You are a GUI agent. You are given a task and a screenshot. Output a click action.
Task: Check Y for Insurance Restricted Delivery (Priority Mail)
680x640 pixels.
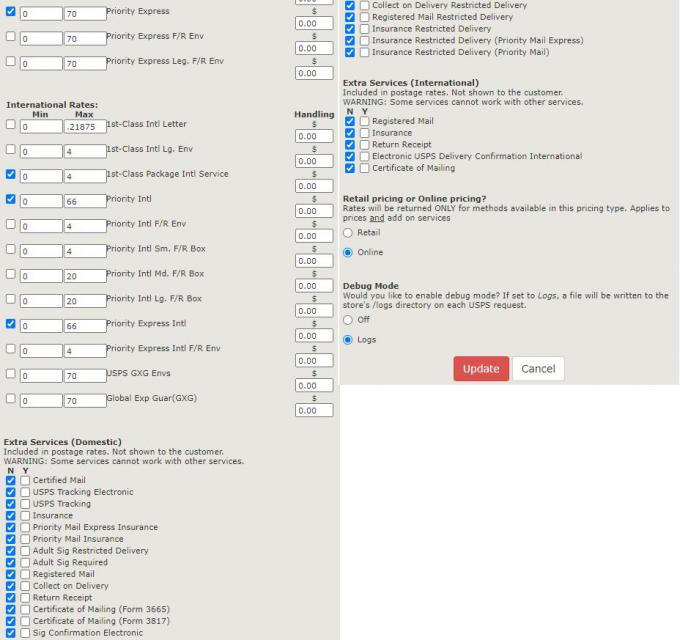pyautogui.click(x=364, y=52)
